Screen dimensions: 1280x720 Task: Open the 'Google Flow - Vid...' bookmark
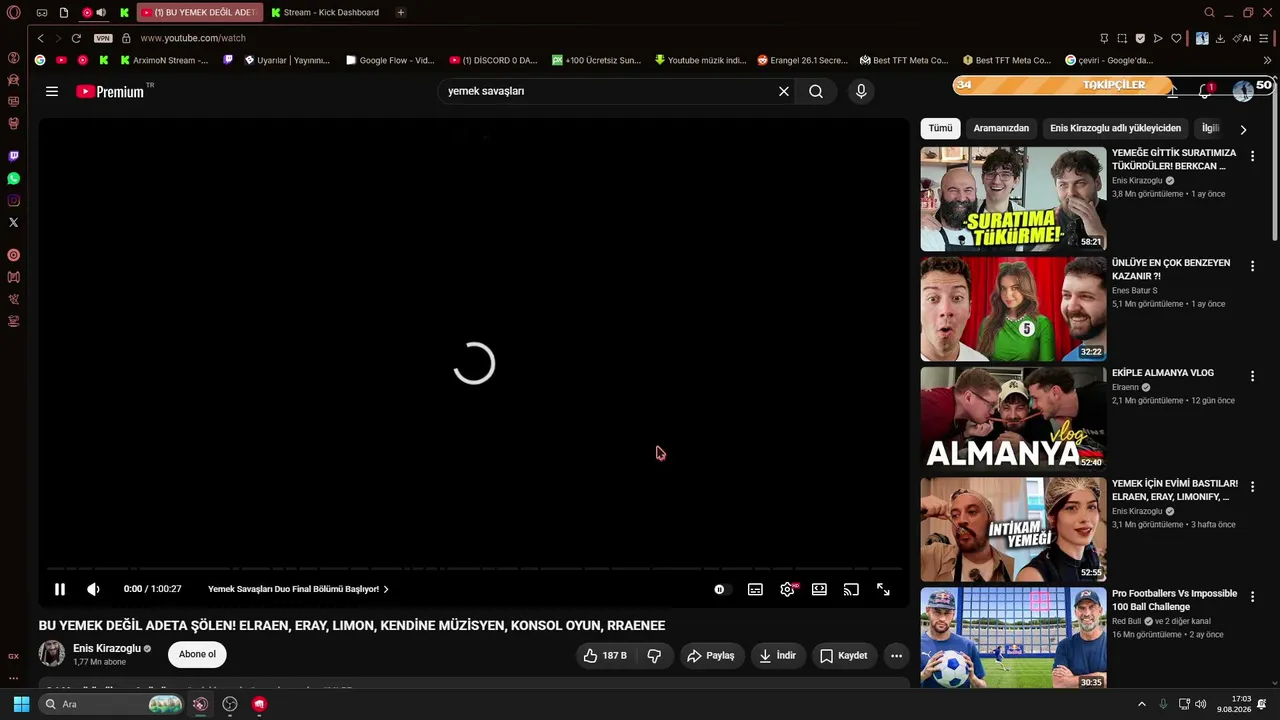click(x=390, y=60)
